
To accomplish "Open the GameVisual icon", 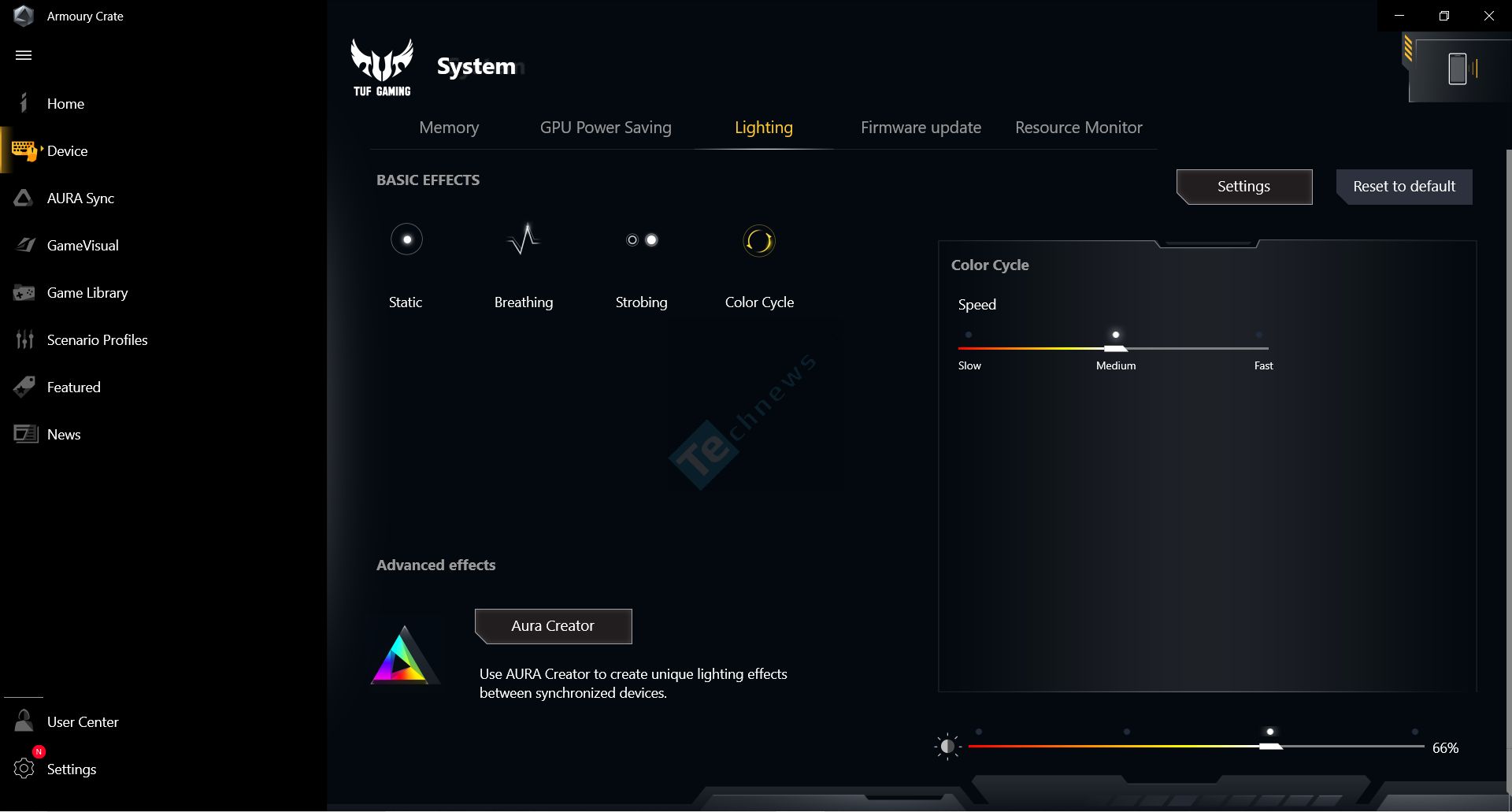I will (25, 245).
